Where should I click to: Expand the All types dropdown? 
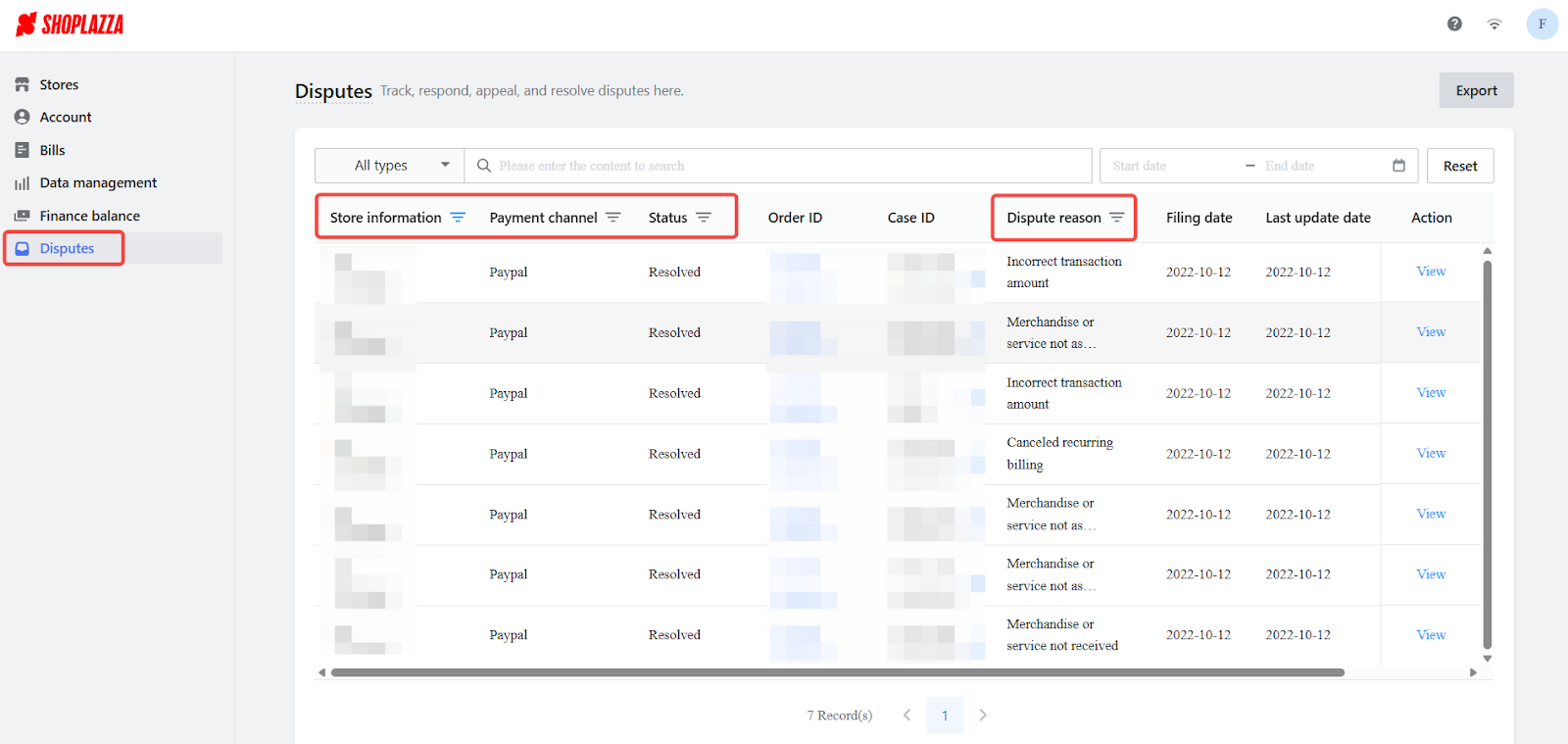[390, 166]
